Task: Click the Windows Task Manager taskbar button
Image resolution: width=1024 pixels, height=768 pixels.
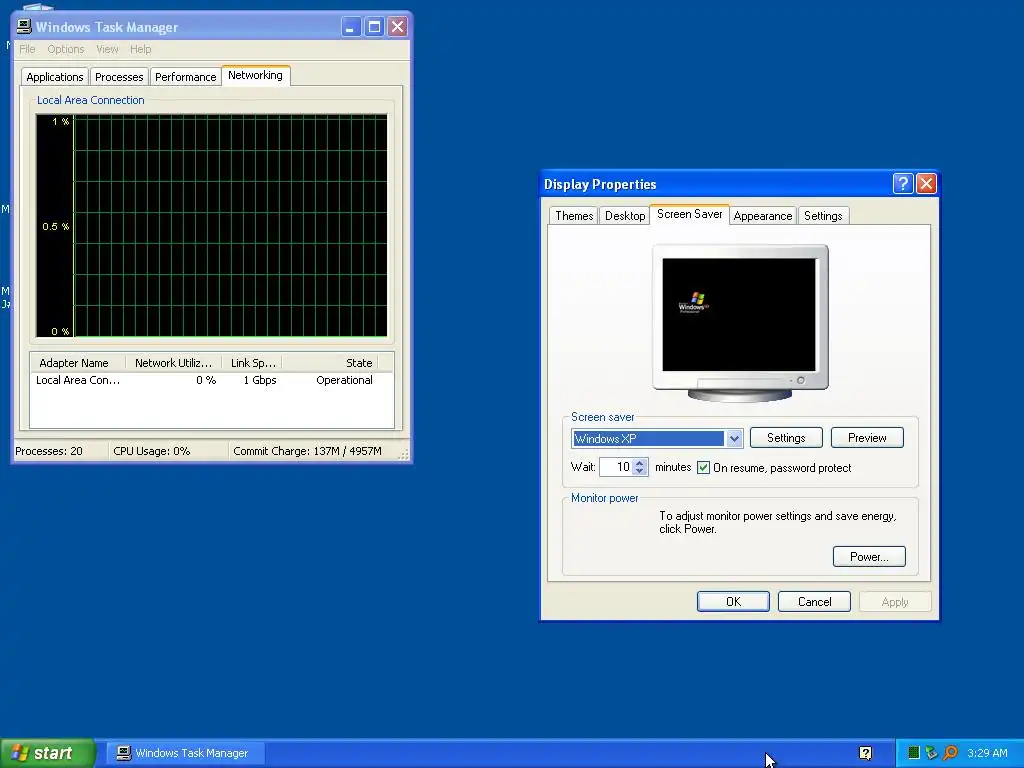Action: [186, 753]
